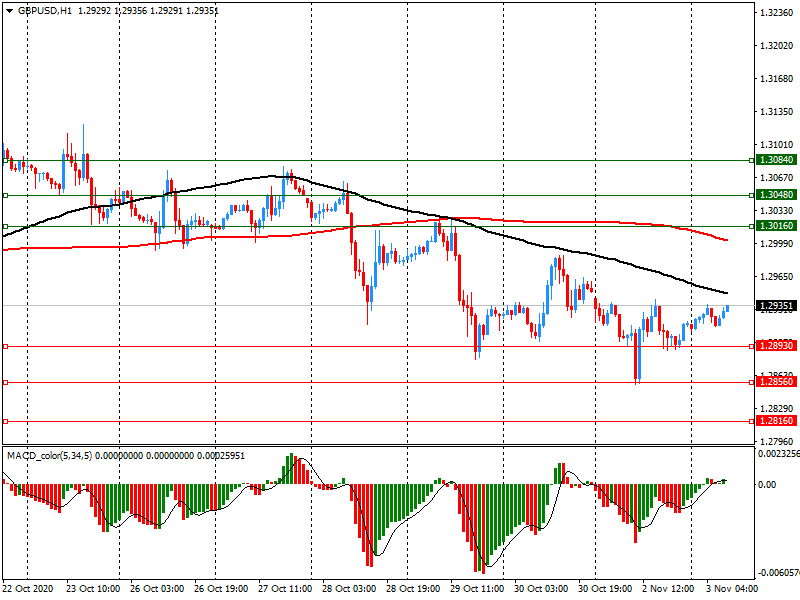Click the 26 Oct 03:00 time label

157,589
